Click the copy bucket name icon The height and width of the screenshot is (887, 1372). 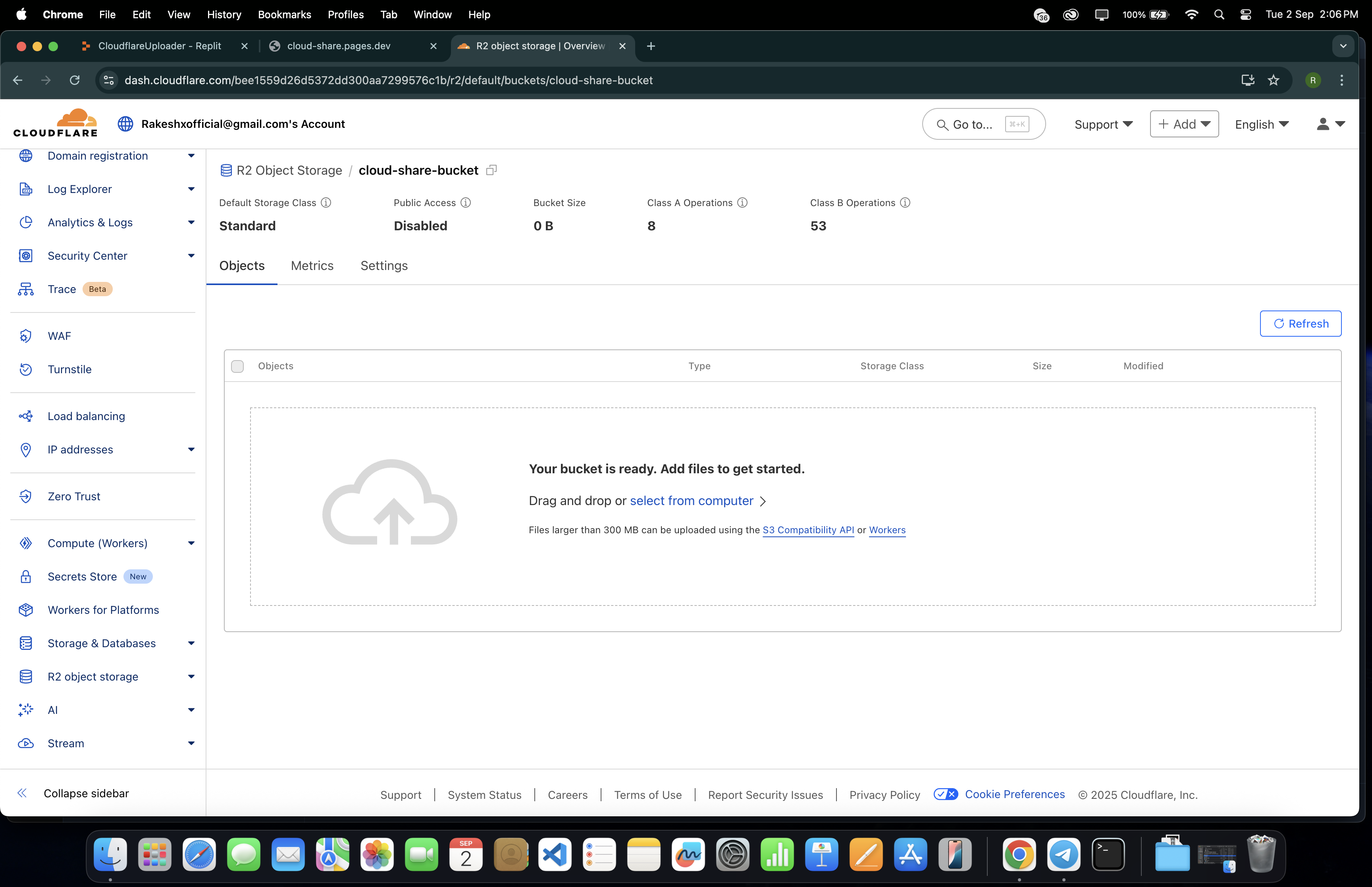click(491, 170)
